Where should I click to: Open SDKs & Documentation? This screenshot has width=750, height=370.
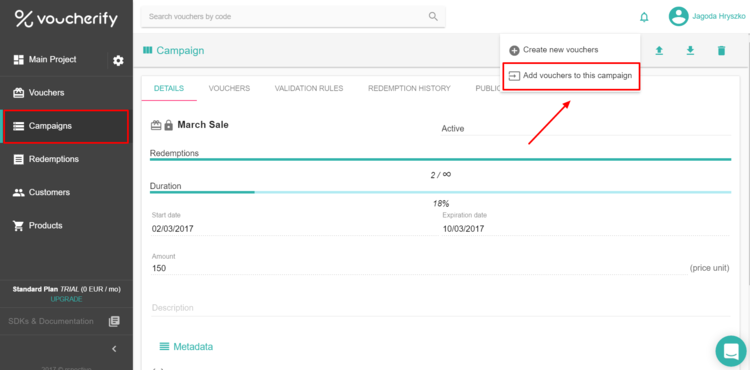[x=51, y=321]
